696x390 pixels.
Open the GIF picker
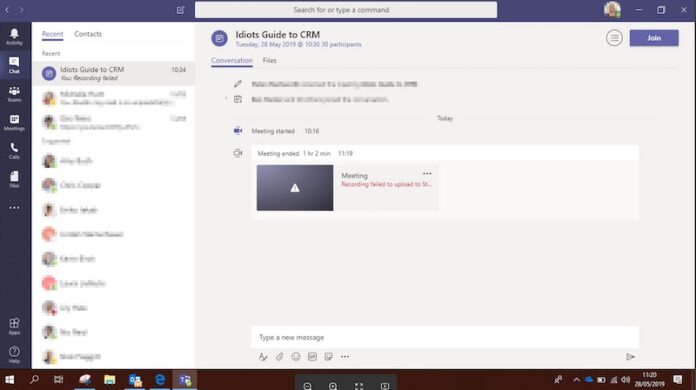coord(312,357)
